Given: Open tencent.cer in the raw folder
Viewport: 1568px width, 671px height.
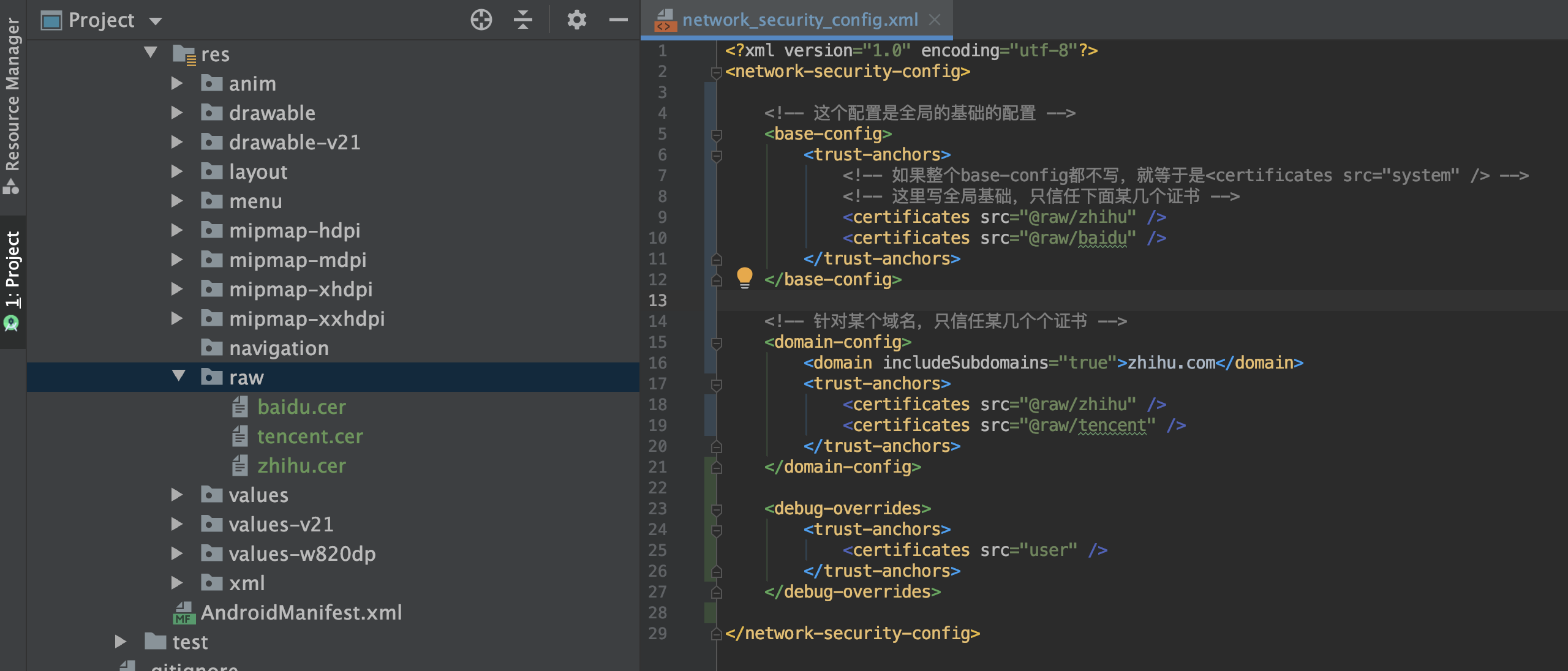Looking at the screenshot, I should (x=309, y=437).
